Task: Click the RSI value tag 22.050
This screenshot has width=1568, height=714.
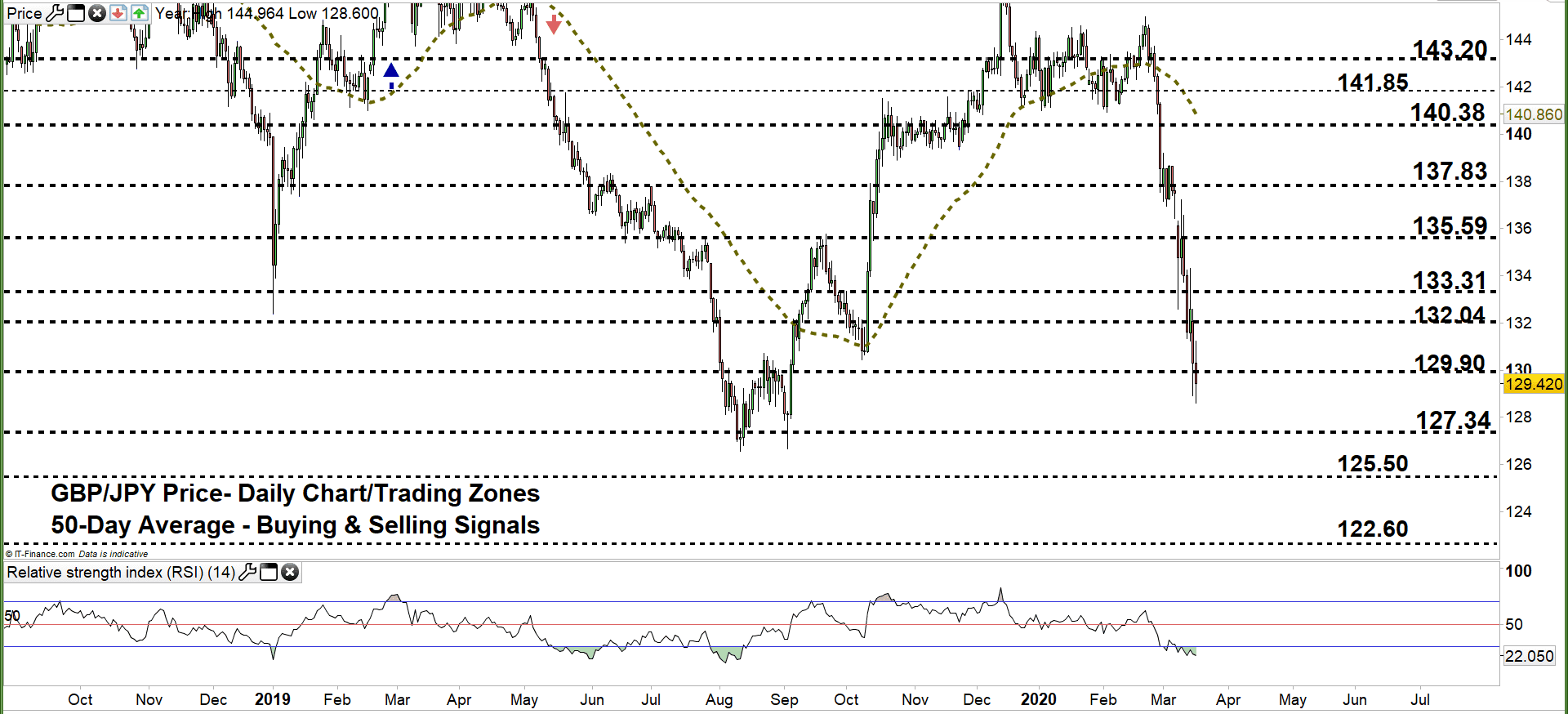Action: tap(1530, 656)
